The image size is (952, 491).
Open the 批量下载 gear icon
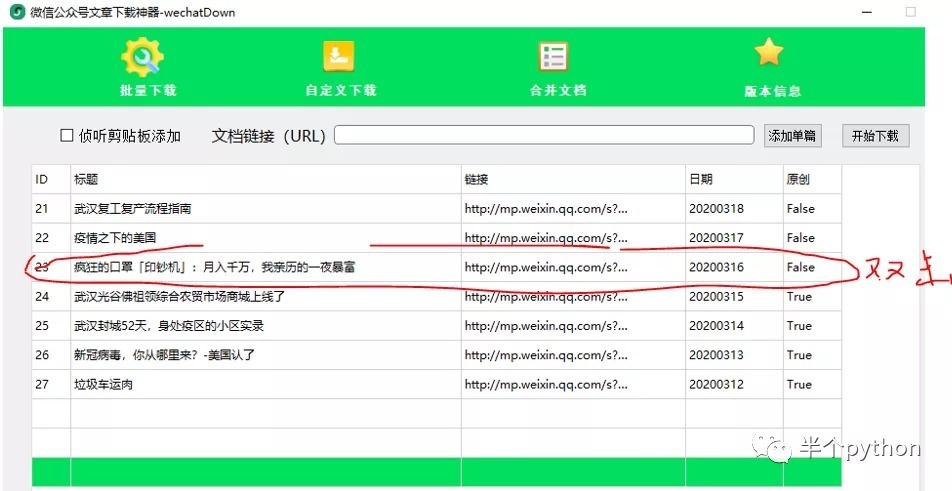142,57
